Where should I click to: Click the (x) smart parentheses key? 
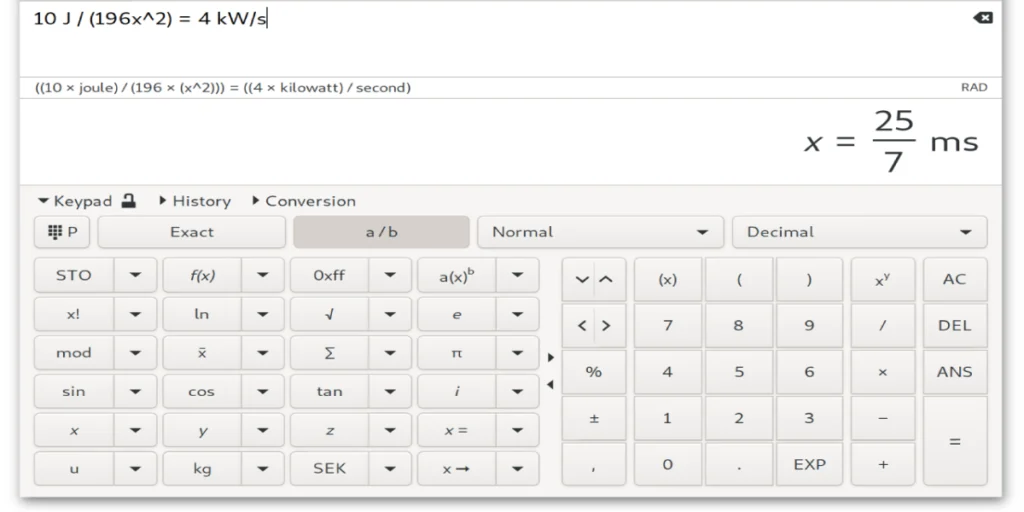(x=667, y=280)
